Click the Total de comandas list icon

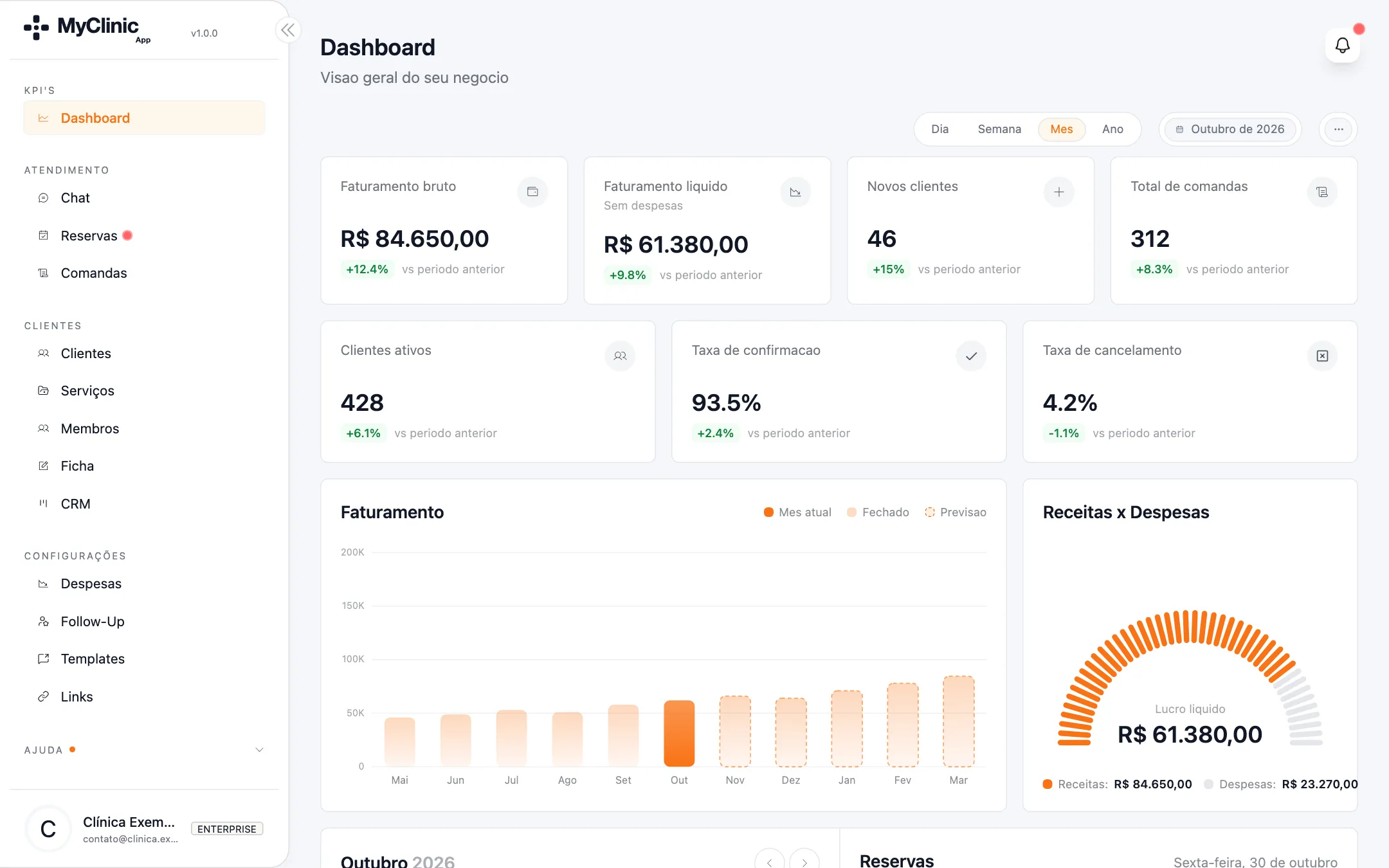coord(1322,192)
